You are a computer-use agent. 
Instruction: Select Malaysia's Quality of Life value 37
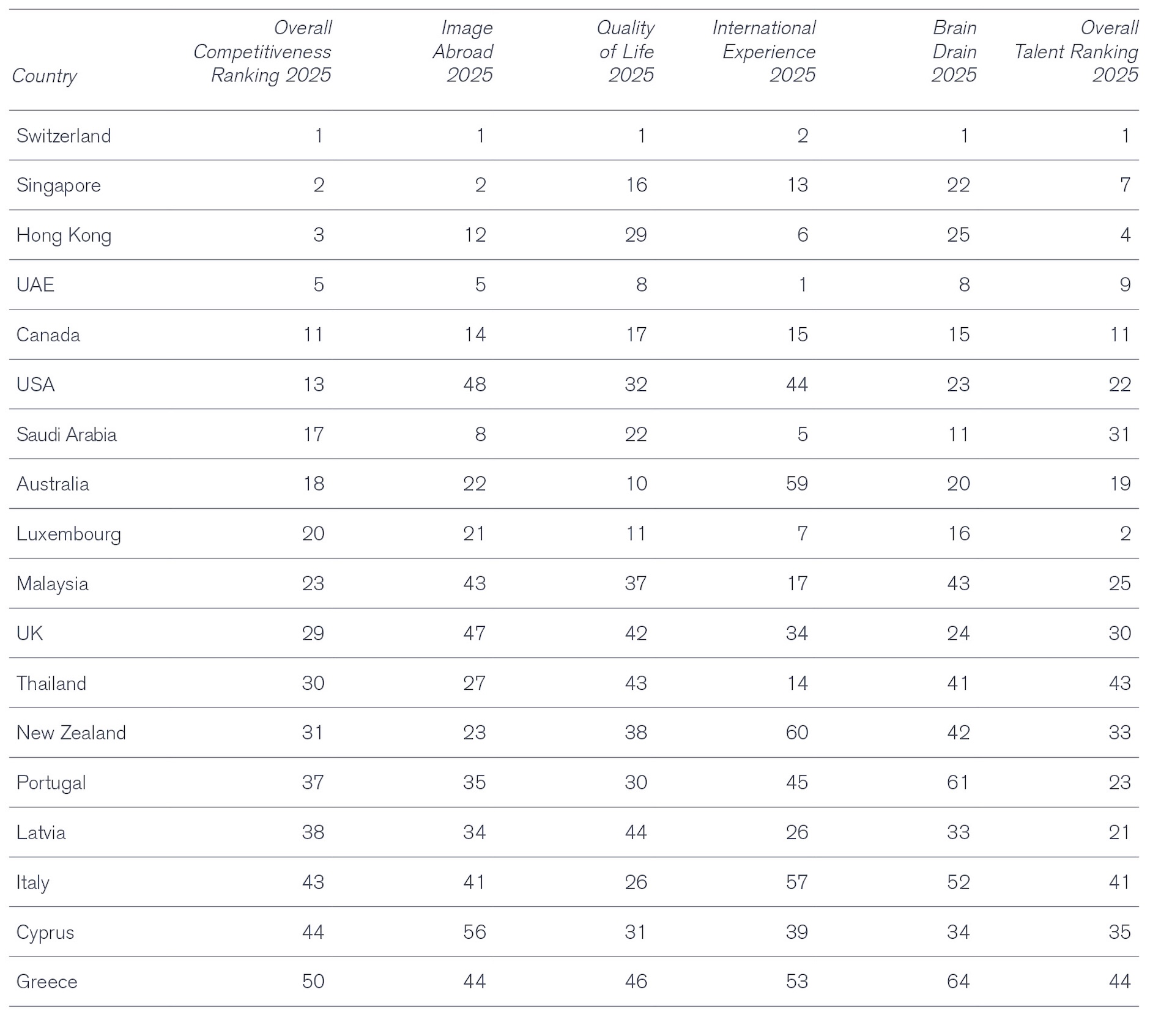click(x=636, y=583)
